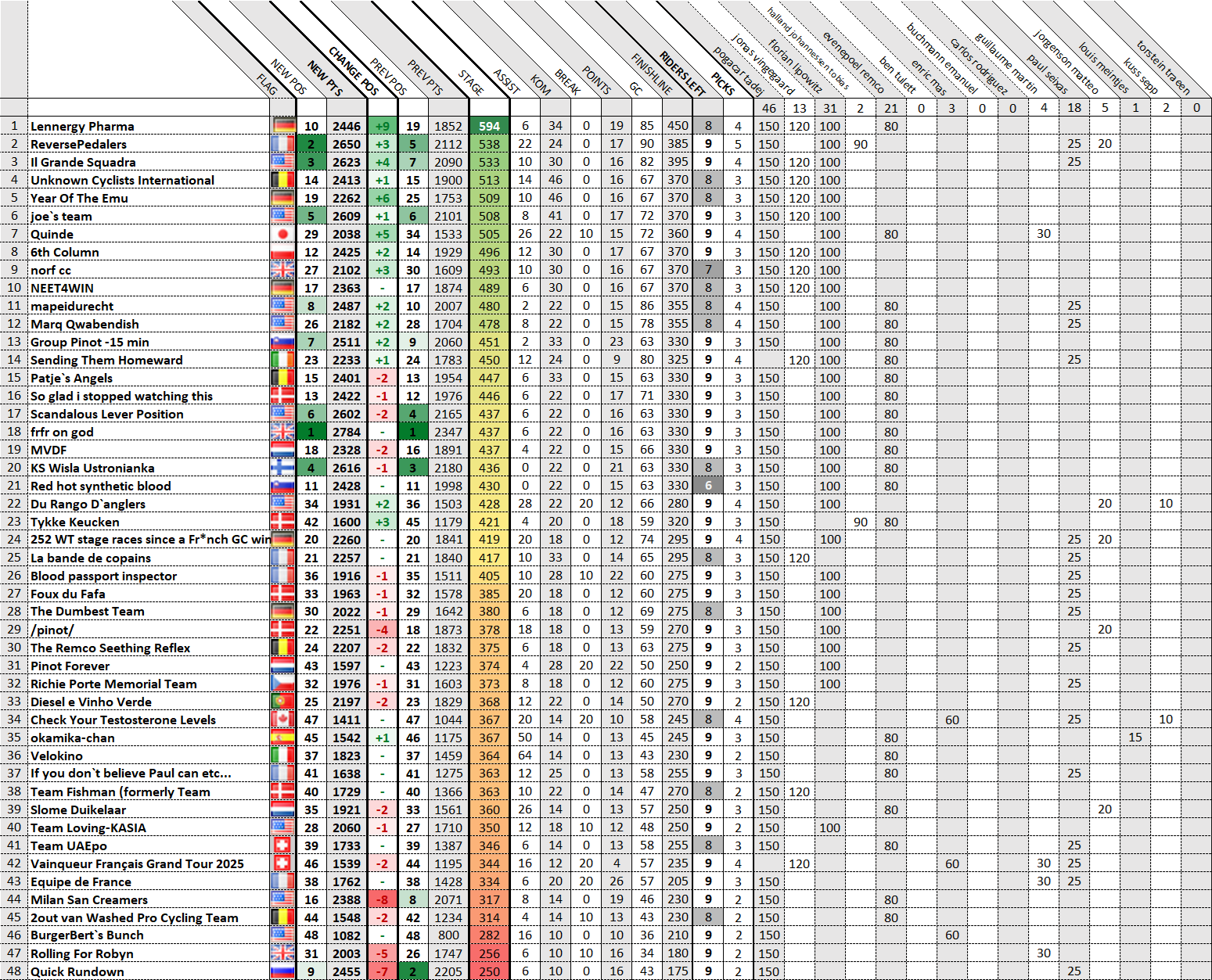Select the 'Pinot Forever' team name cell
1212x980 pixels.
coord(149,666)
